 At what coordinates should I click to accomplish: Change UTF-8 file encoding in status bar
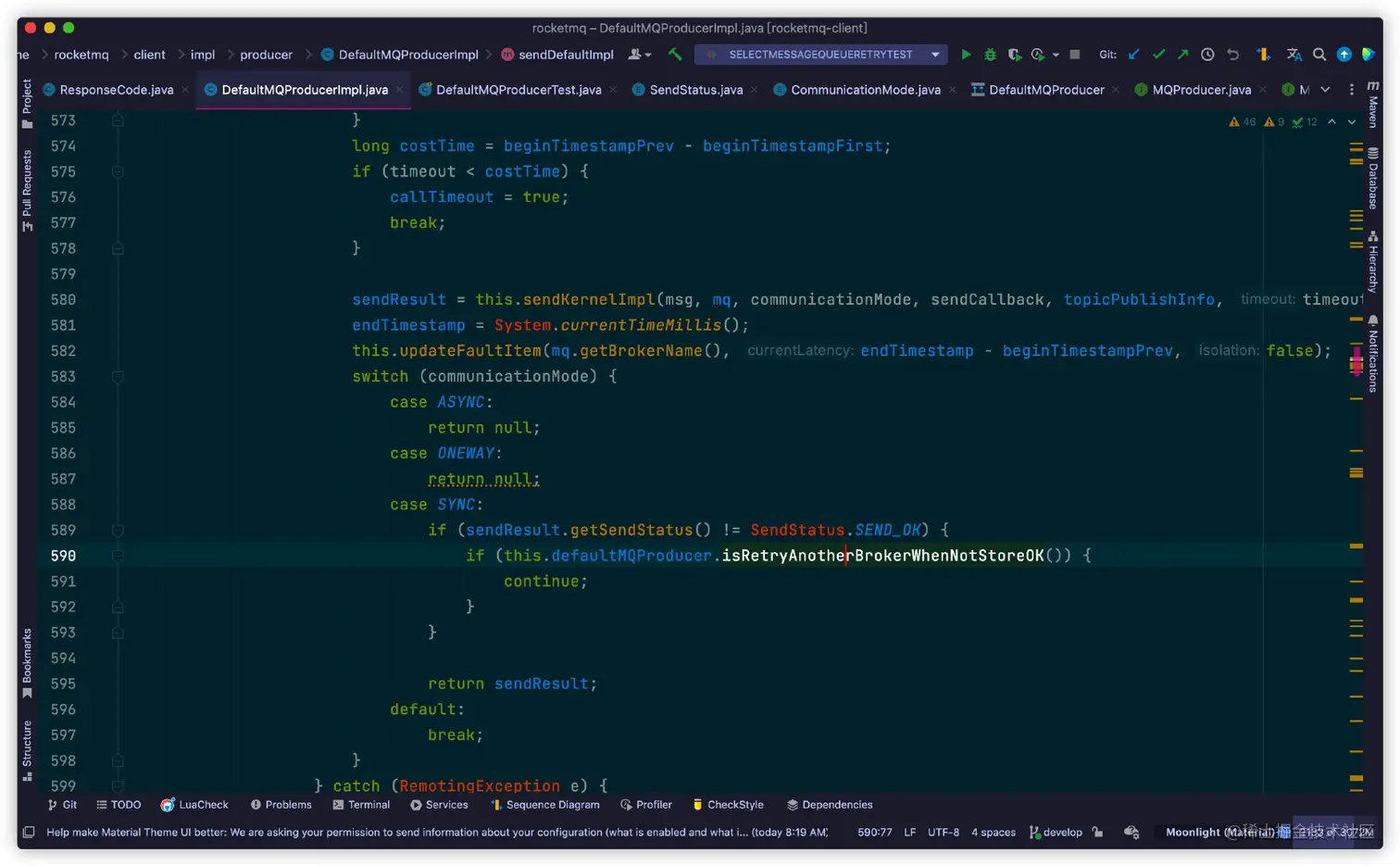click(x=944, y=832)
